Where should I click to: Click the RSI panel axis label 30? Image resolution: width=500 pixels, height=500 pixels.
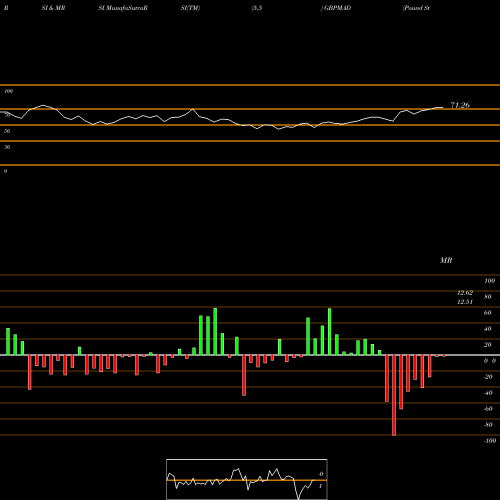click(7, 147)
